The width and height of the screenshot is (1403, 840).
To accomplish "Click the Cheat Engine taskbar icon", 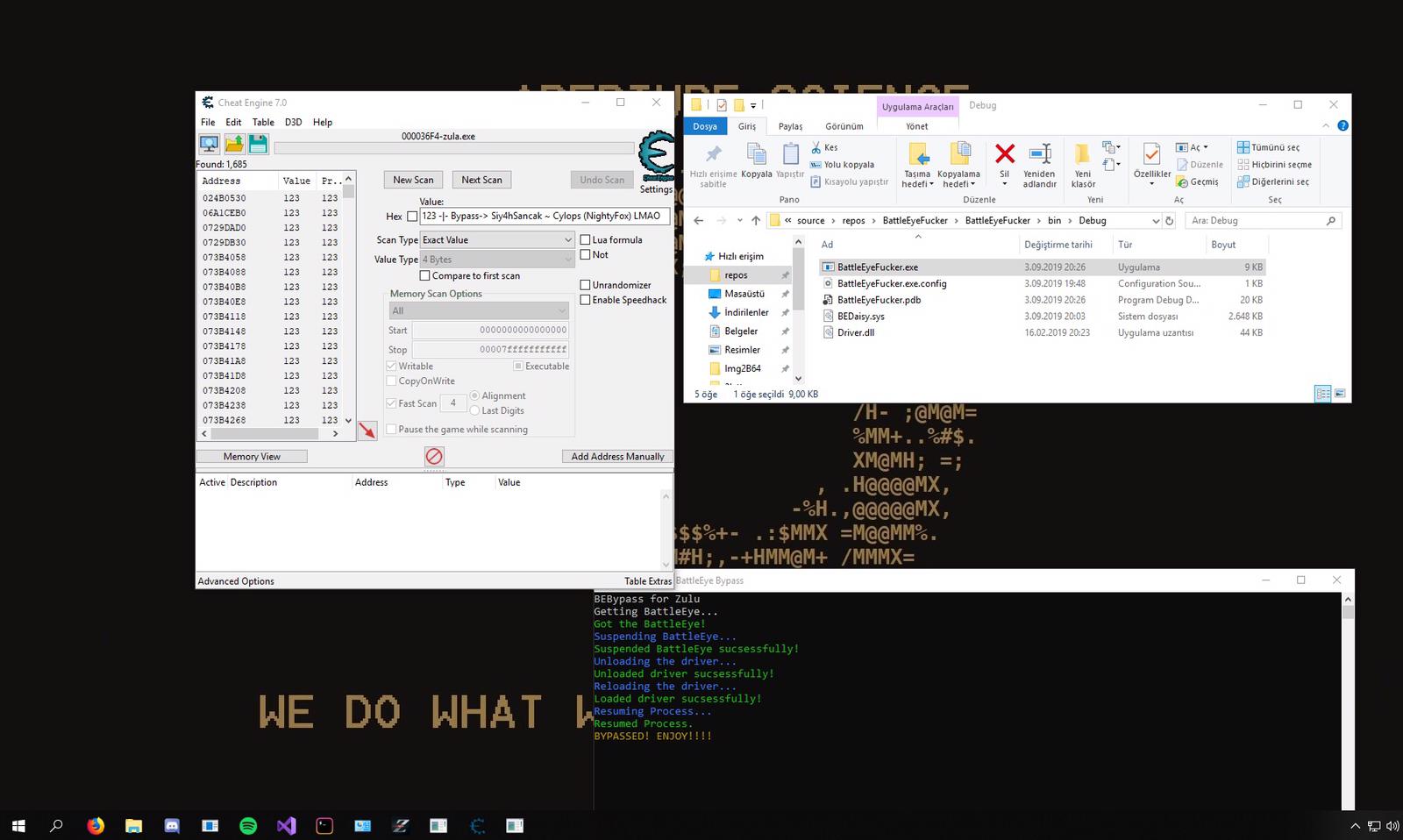I will tap(477, 825).
